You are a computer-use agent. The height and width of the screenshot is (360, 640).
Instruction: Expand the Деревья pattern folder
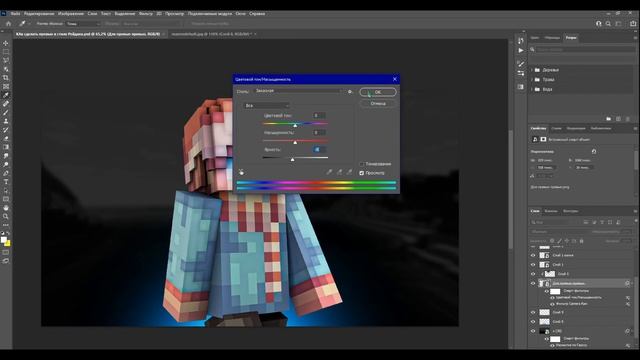(x=532, y=70)
